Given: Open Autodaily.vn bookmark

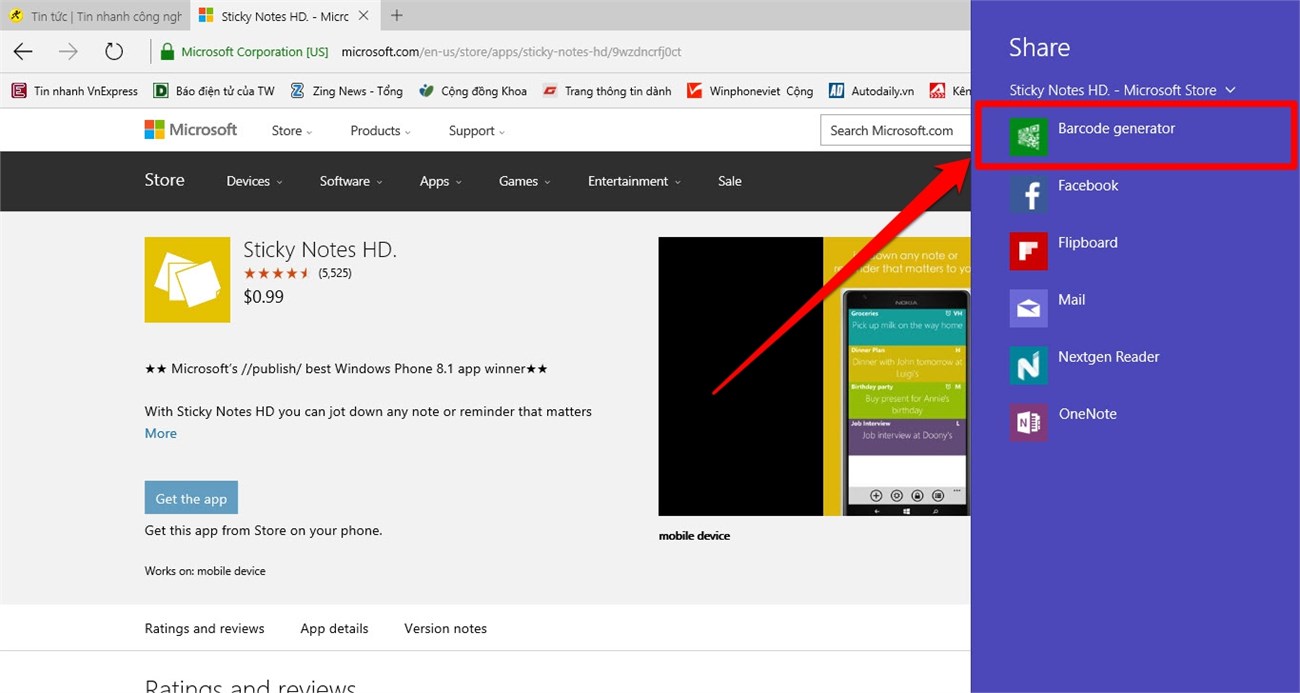Looking at the screenshot, I should [x=871, y=91].
